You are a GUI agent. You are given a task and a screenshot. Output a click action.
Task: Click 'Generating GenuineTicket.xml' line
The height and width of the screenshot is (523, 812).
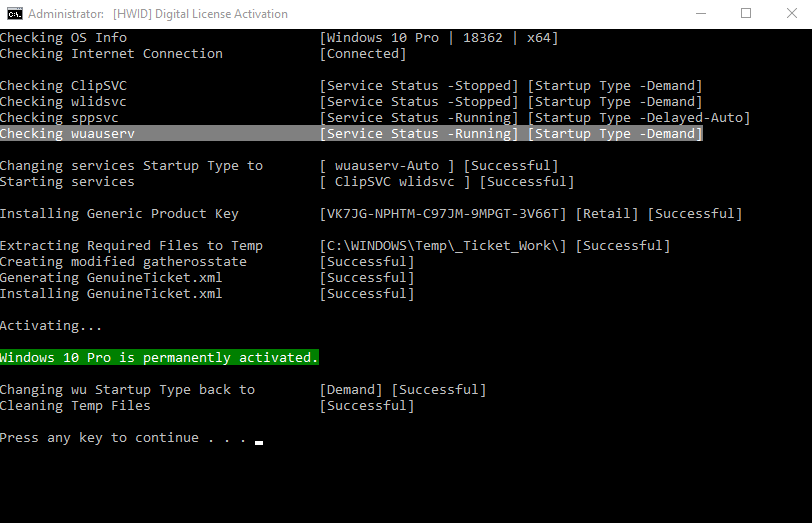111,278
